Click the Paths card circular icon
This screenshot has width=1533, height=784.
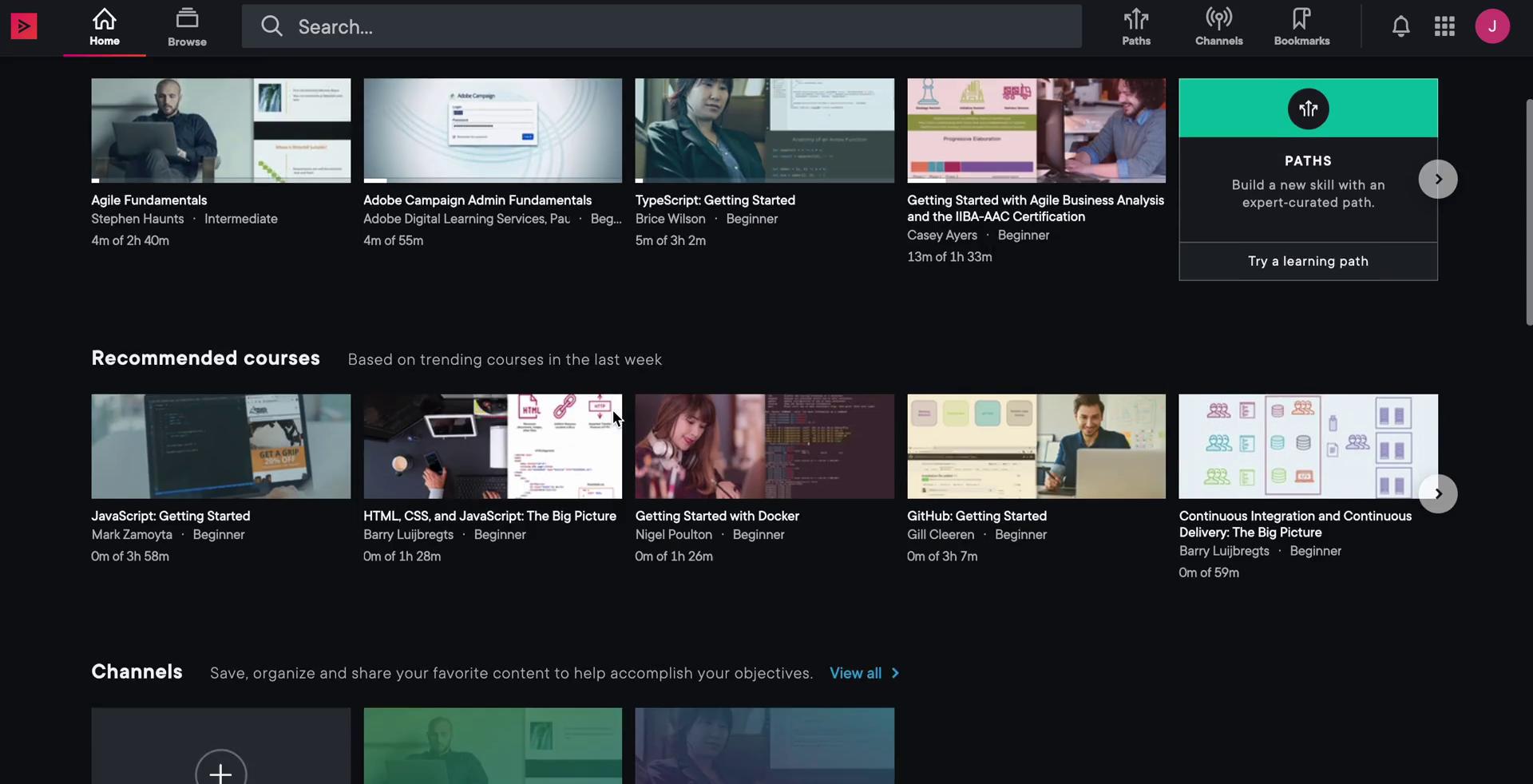(1308, 109)
